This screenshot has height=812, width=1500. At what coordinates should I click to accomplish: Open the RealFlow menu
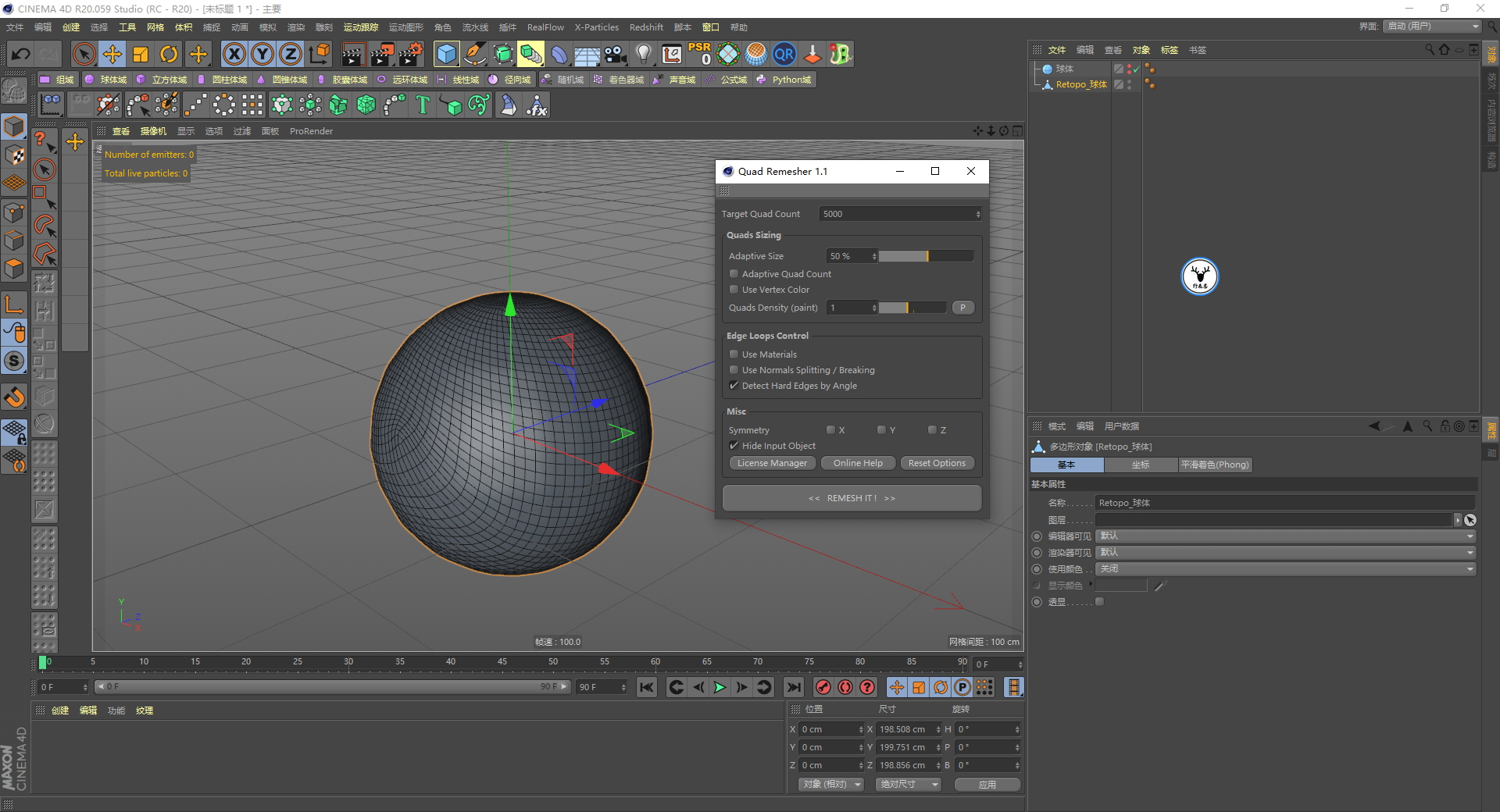[x=545, y=27]
